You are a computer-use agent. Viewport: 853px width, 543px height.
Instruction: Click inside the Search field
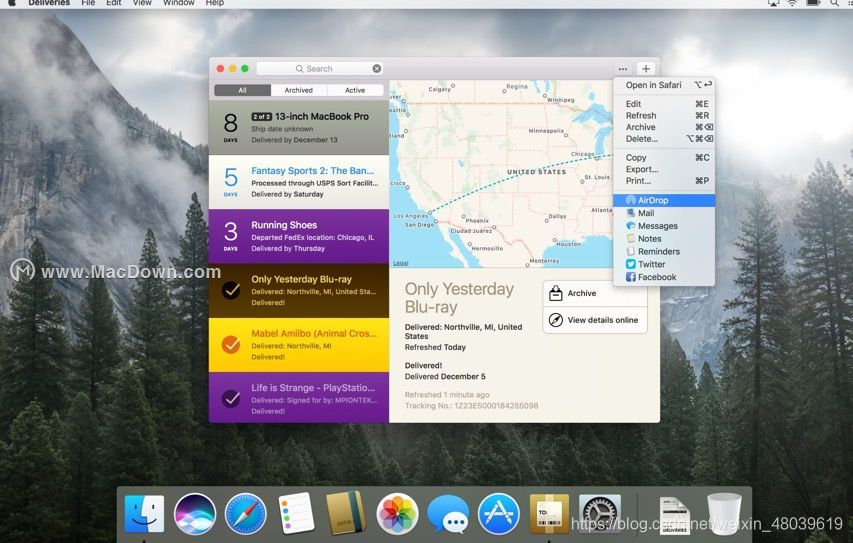(320, 69)
